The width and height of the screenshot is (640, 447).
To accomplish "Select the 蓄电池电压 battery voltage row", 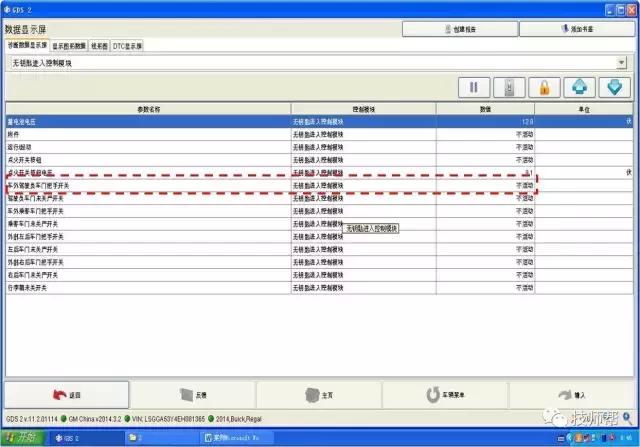I will coord(319,122).
